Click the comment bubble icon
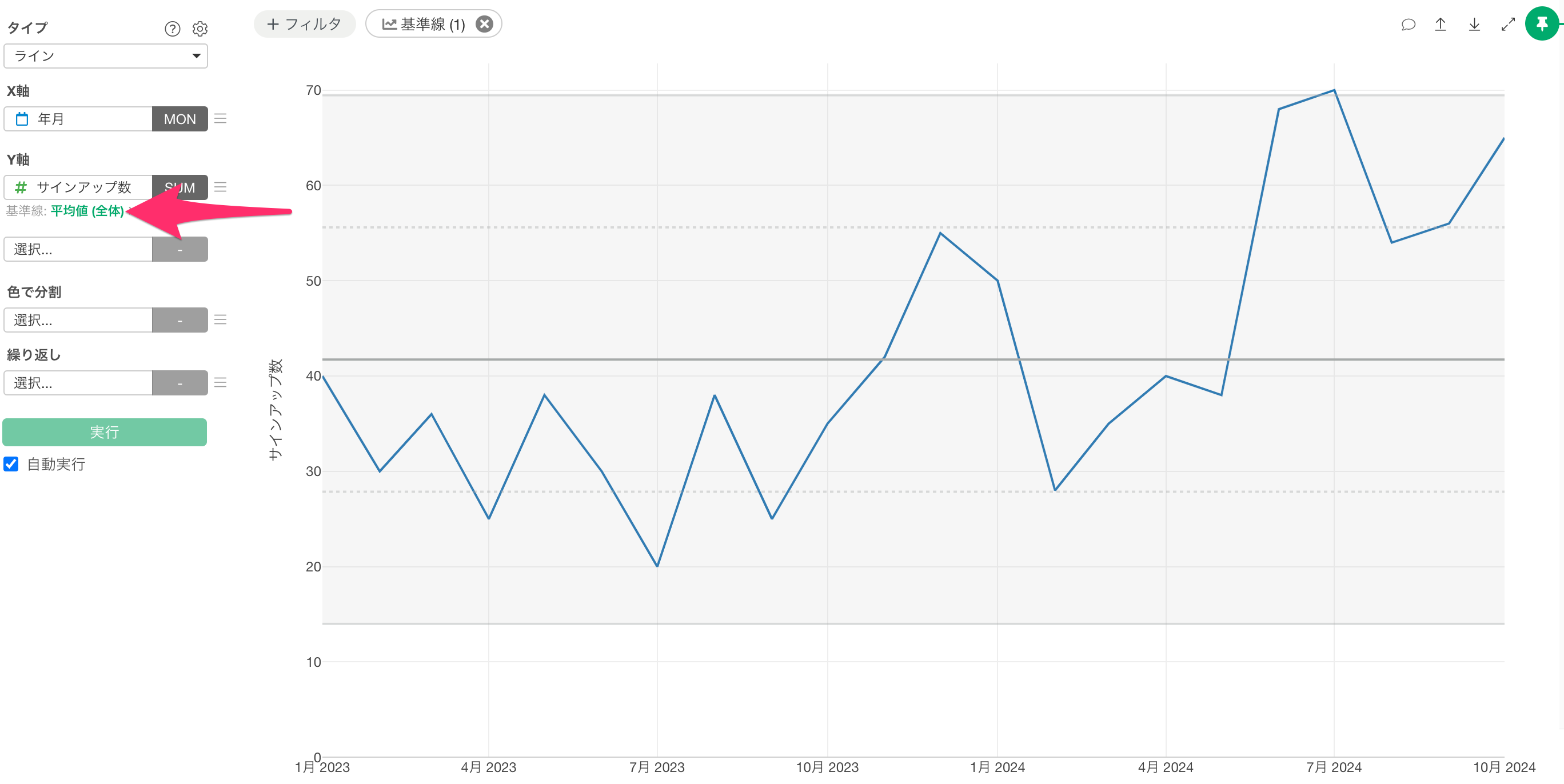The image size is (1564, 784). point(1408,24)
